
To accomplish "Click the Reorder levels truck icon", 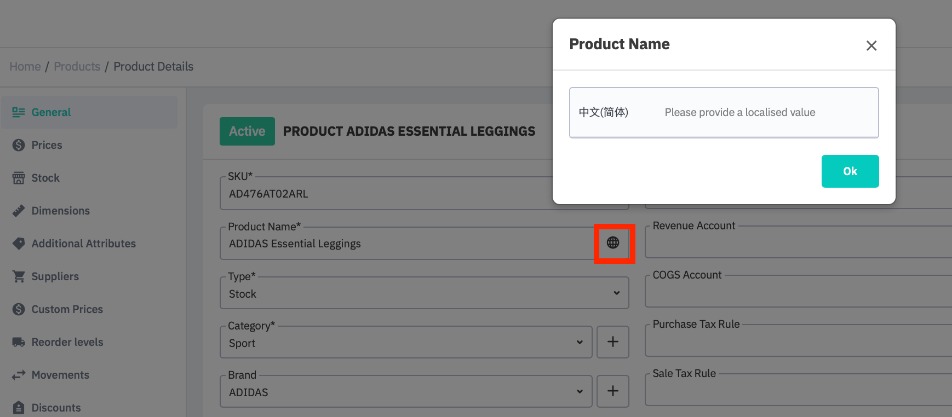I will tap(18, 342).
